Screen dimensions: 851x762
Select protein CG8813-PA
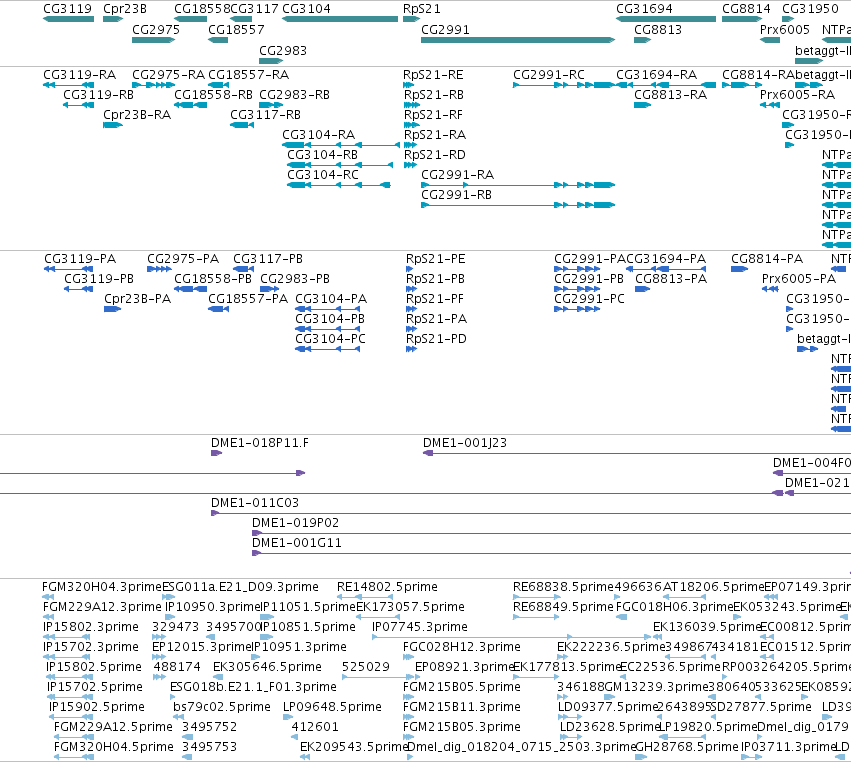click(x=643, y=289)
